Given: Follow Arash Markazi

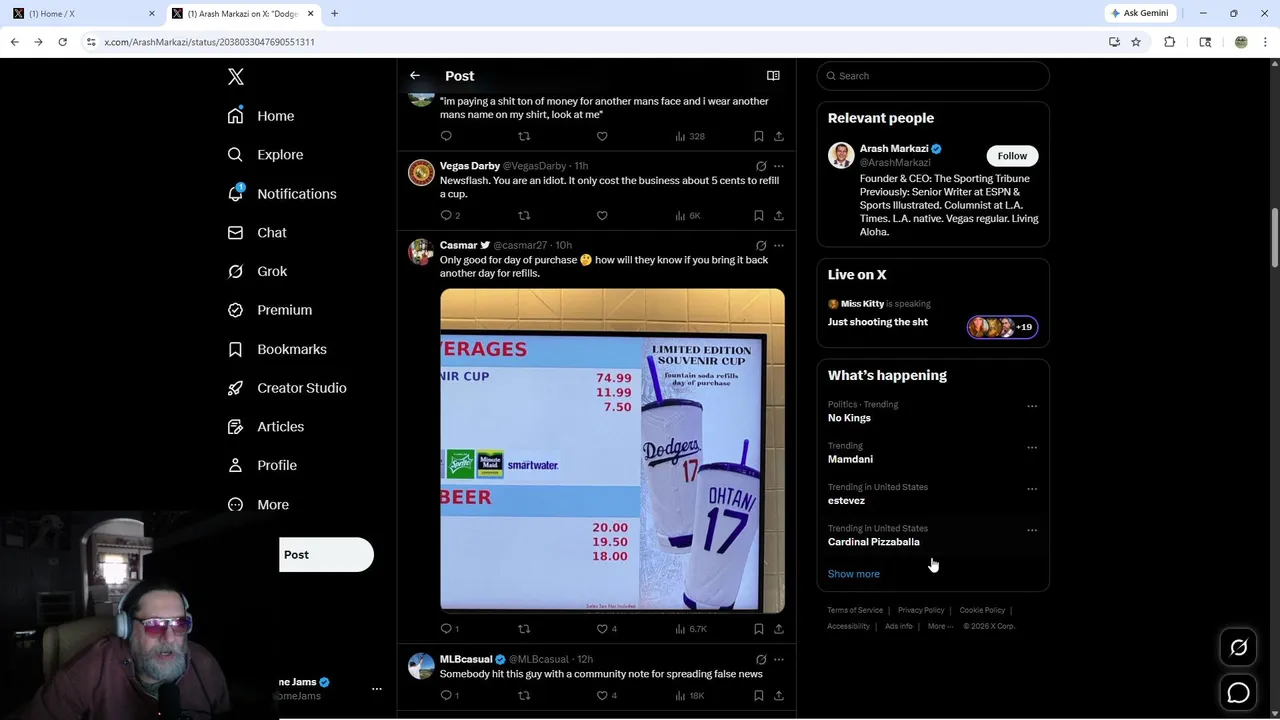Looking at the screenshot, I should coord(1012,156).
